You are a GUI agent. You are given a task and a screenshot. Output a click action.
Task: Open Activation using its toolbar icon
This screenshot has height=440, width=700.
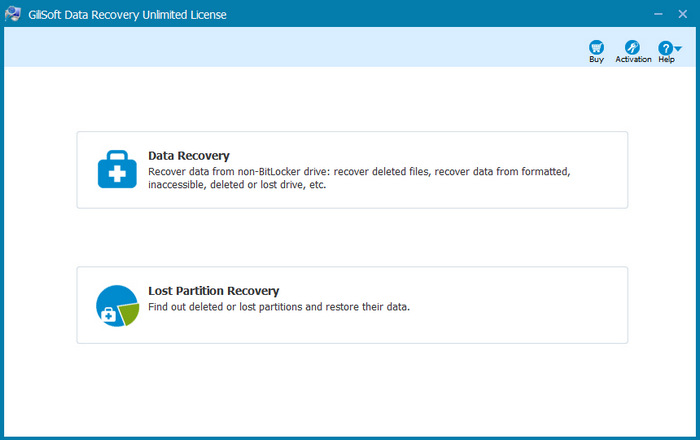(632, 47)
